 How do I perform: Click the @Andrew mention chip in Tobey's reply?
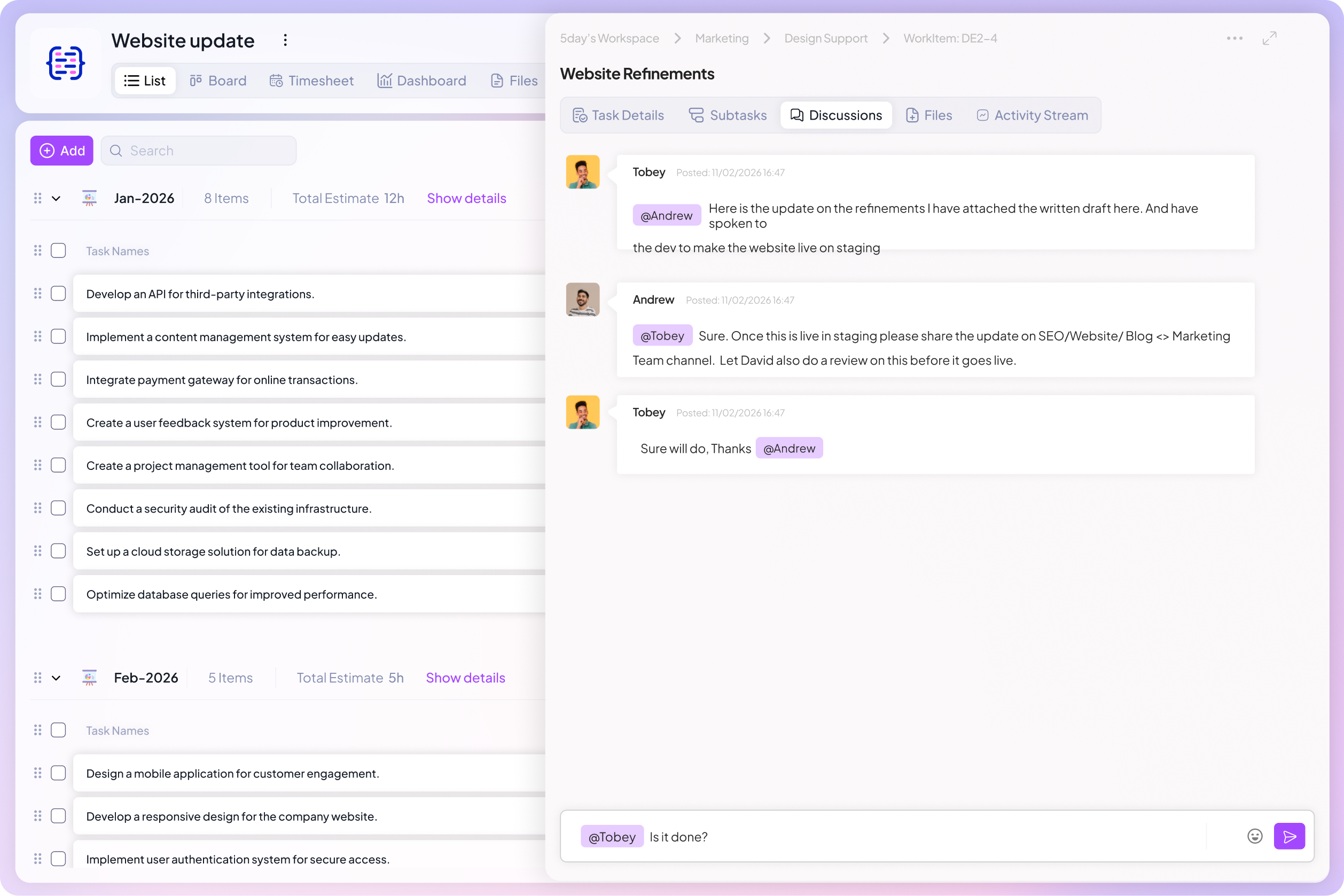click(789, 448)
